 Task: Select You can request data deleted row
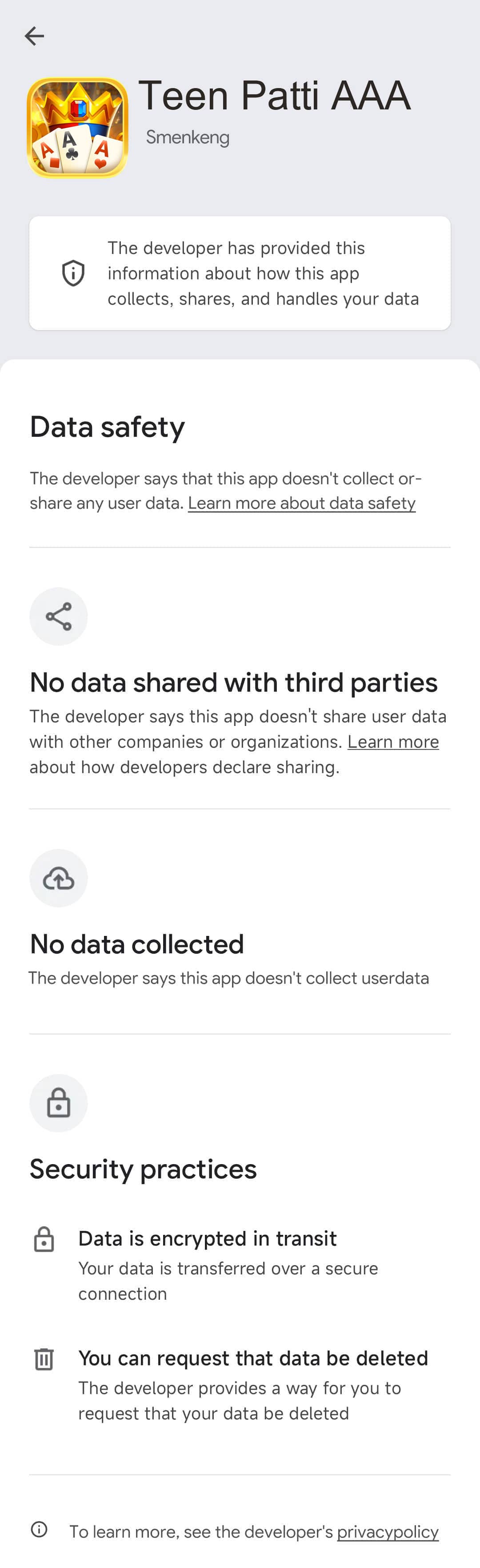coord(253,1358)
